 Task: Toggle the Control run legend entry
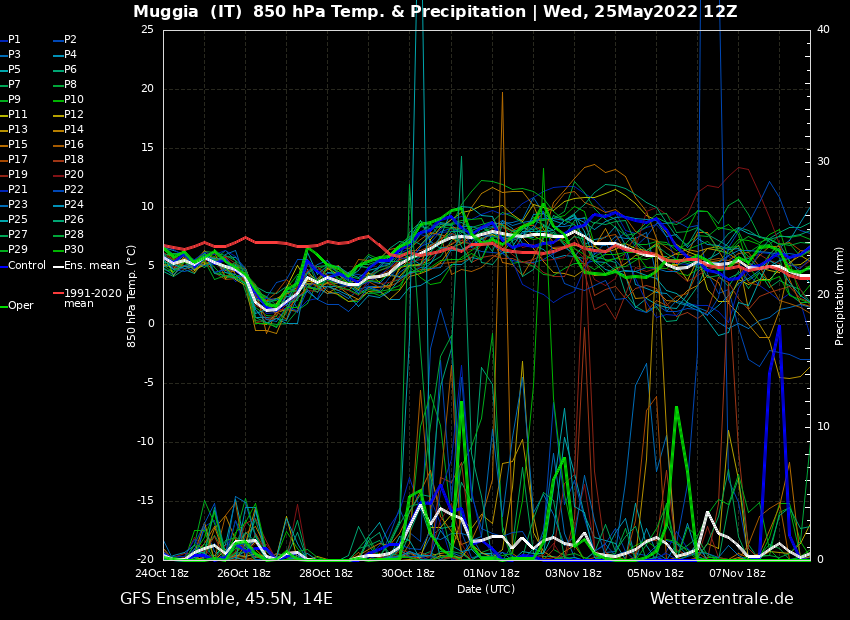[x=26, y=266]
